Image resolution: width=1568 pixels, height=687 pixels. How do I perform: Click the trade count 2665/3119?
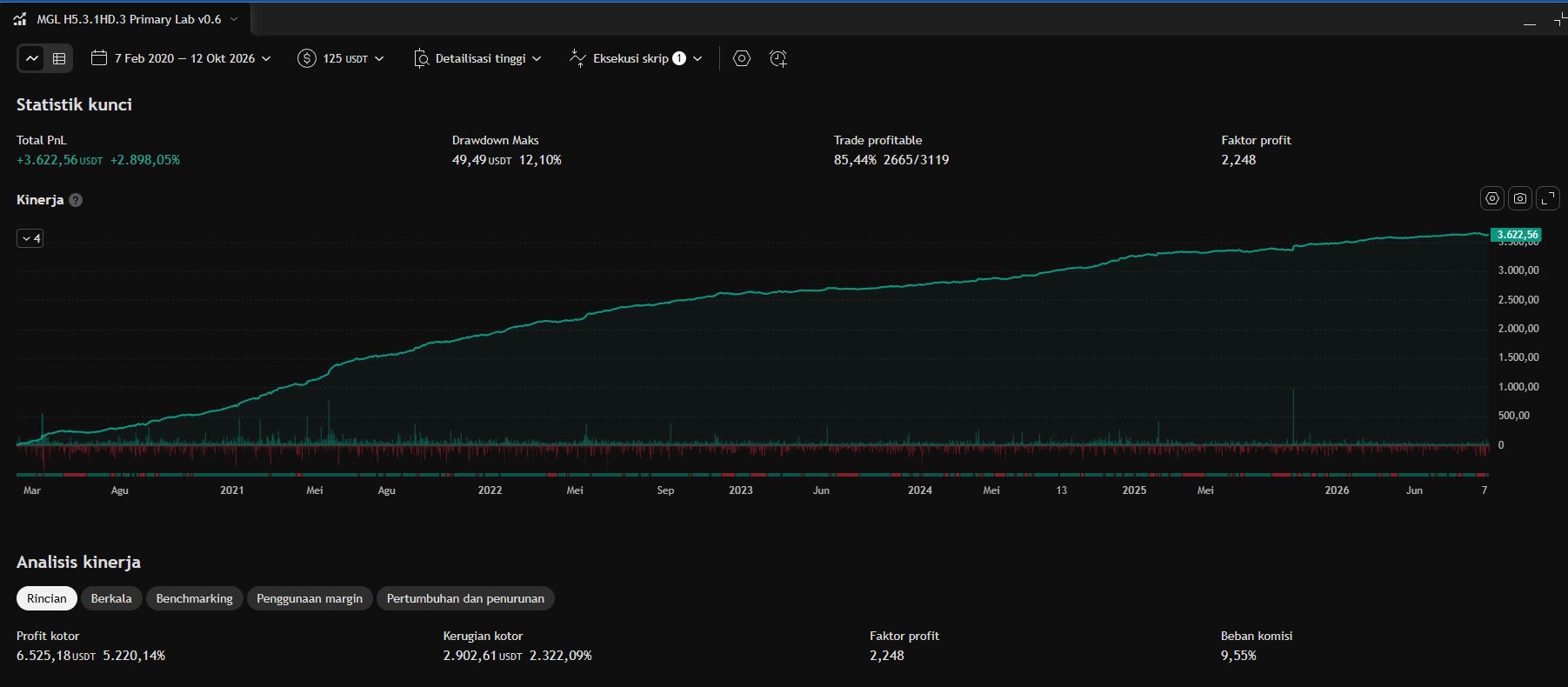tap(917, 160)
